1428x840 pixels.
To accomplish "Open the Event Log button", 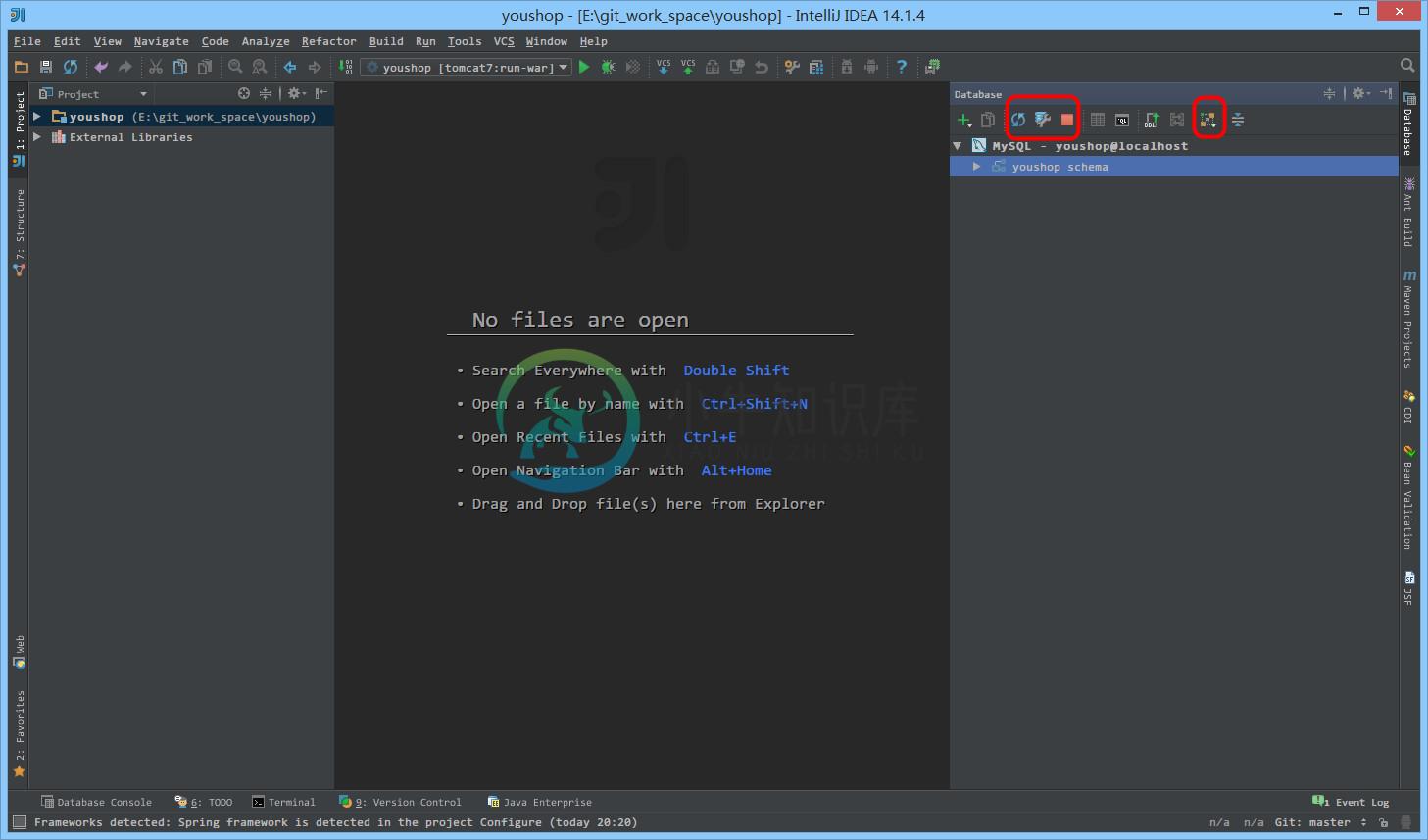I will pyautogui.click(x=1351, y=802).
